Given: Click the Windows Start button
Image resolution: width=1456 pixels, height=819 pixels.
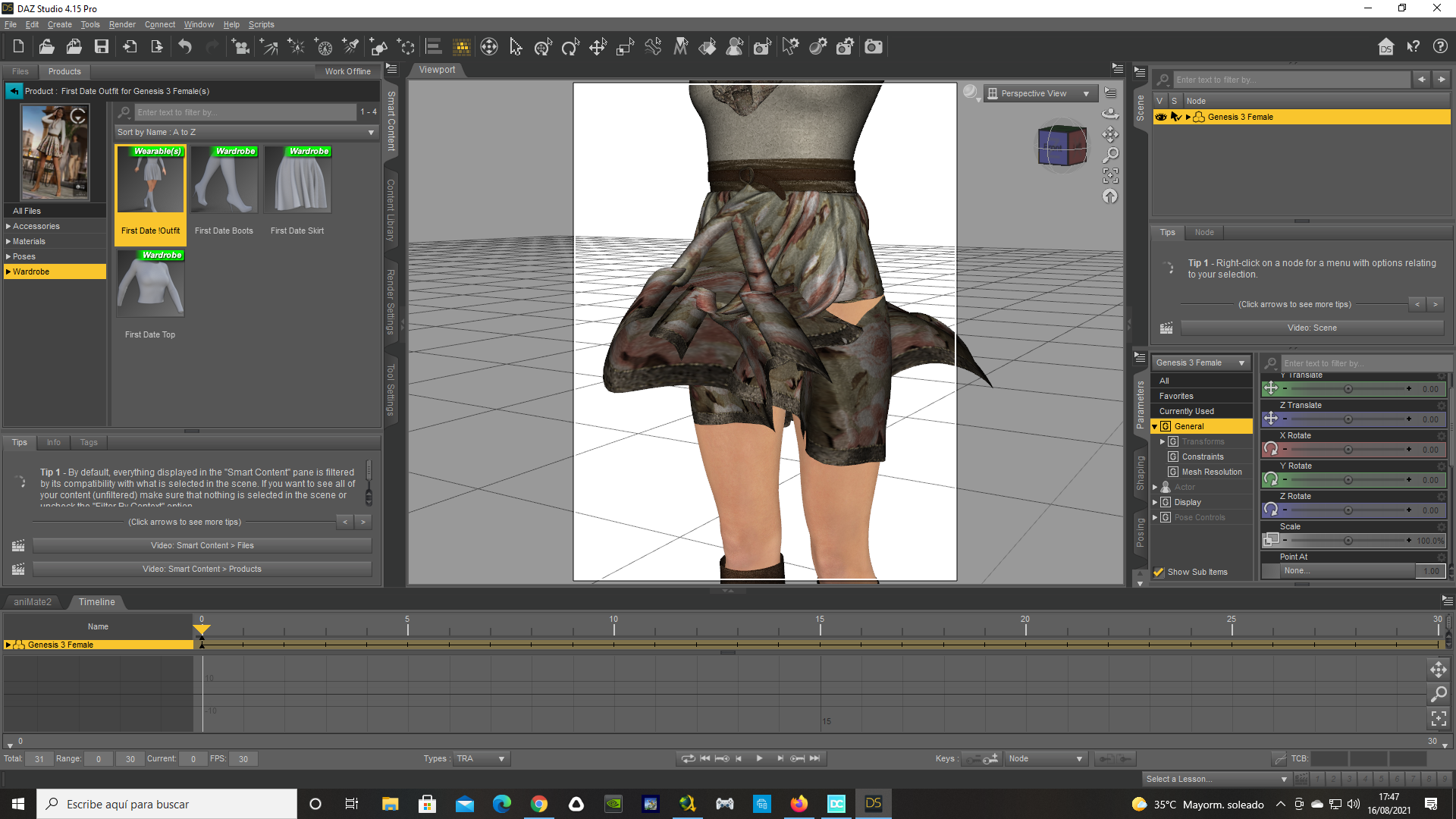Looking at the screenshot, I should pos(18,804).
